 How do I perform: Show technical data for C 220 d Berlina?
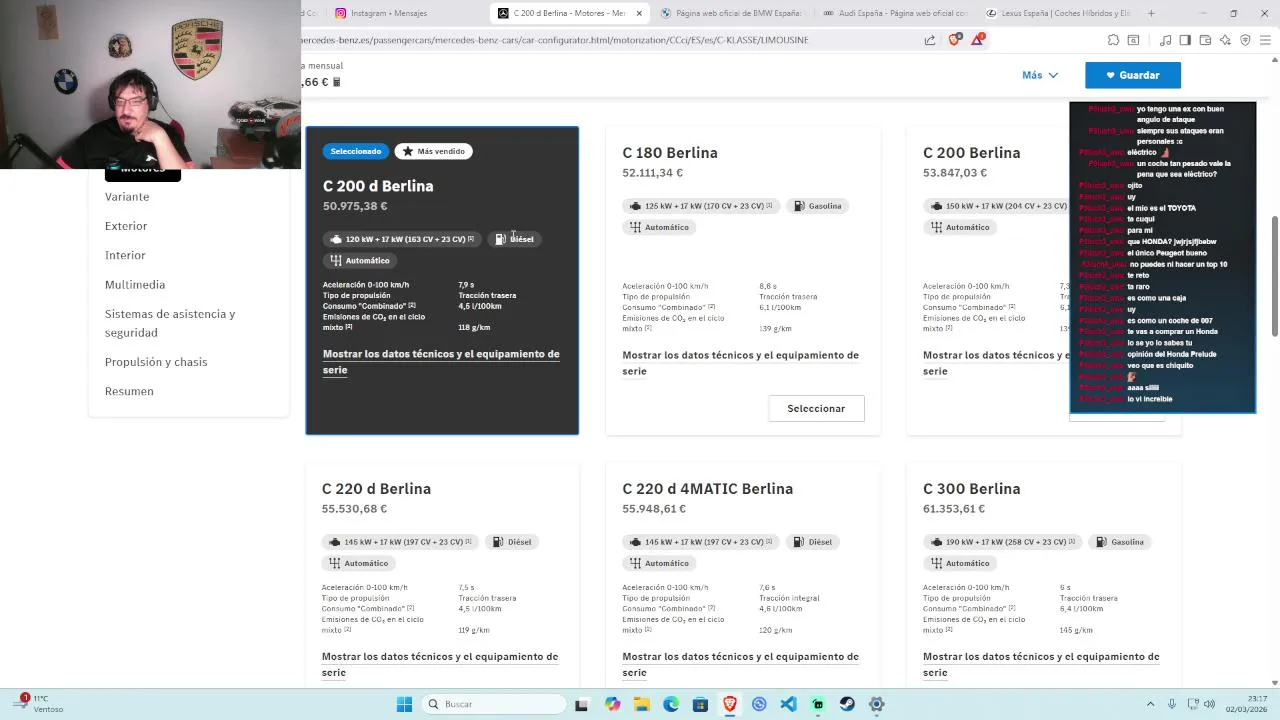tap(440, 664)
